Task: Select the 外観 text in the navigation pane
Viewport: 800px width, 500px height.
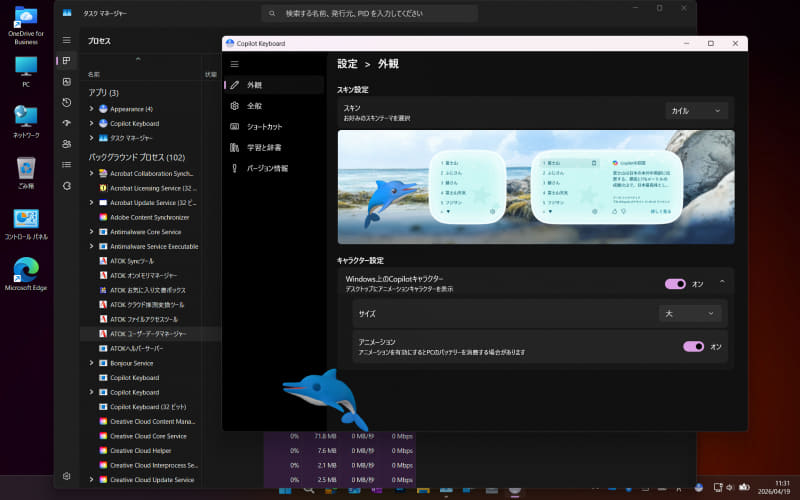Action: 255,85
